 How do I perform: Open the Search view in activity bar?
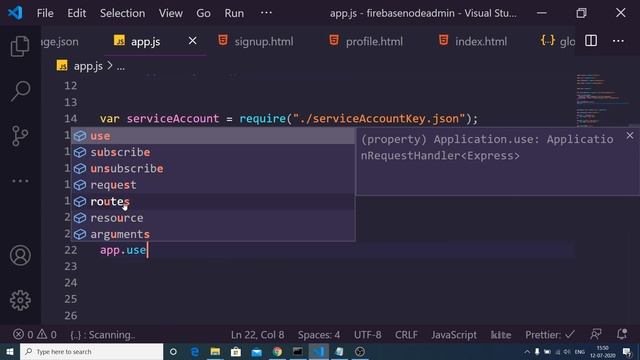20,91
